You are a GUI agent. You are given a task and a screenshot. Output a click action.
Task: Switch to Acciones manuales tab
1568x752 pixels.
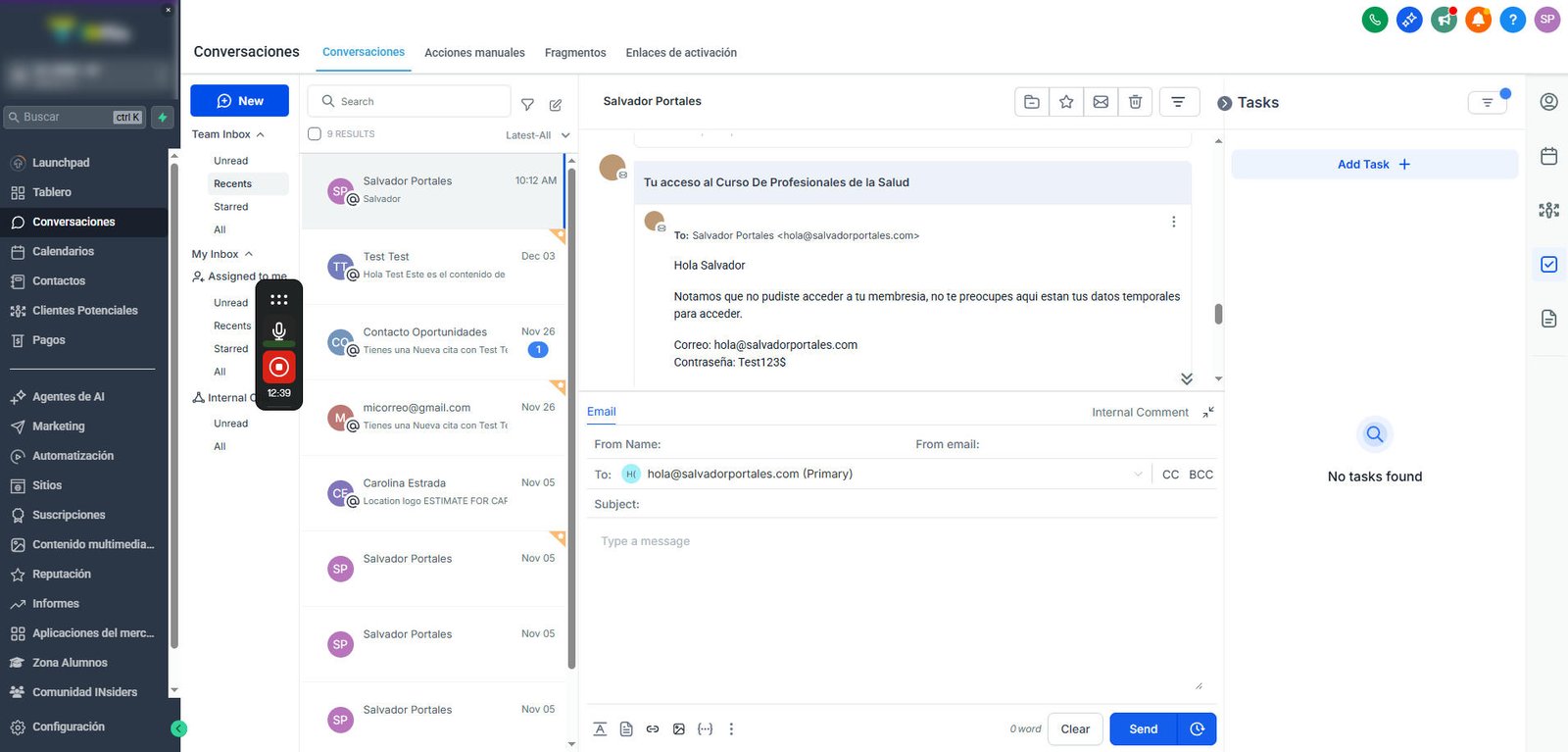tap(474, 53)
